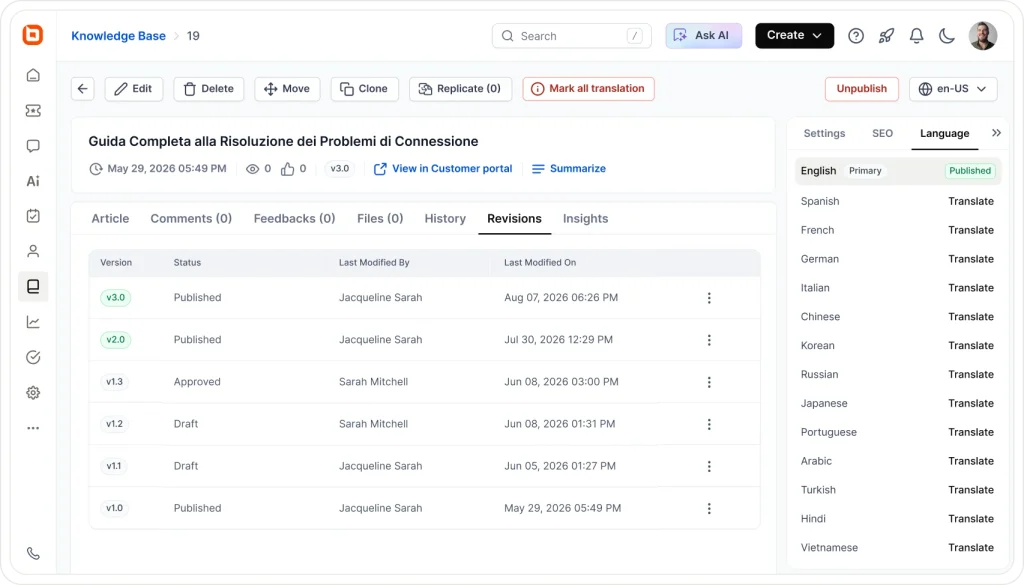
Task: Open row menu for version v1.1
Action: click(x=709, y=466)
